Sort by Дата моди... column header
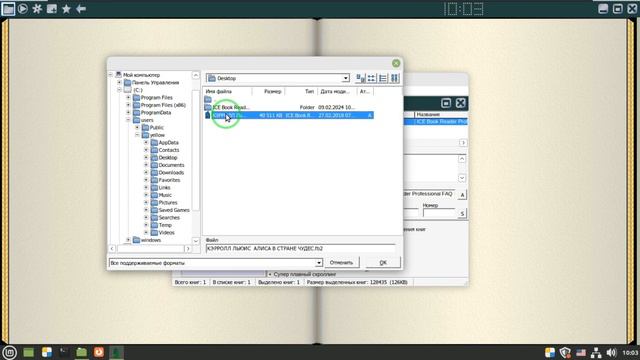This screenshot has height=360, width=640. (337, 91)
